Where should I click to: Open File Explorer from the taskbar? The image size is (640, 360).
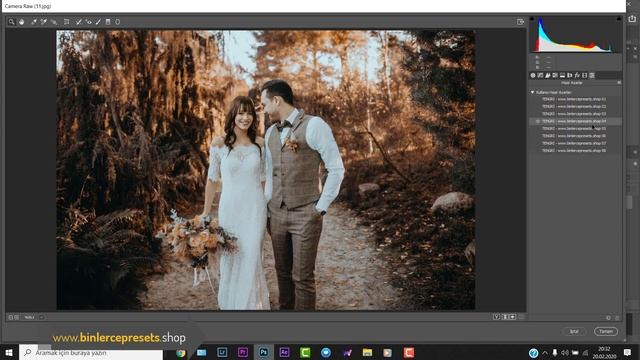[x=367, y=352]
